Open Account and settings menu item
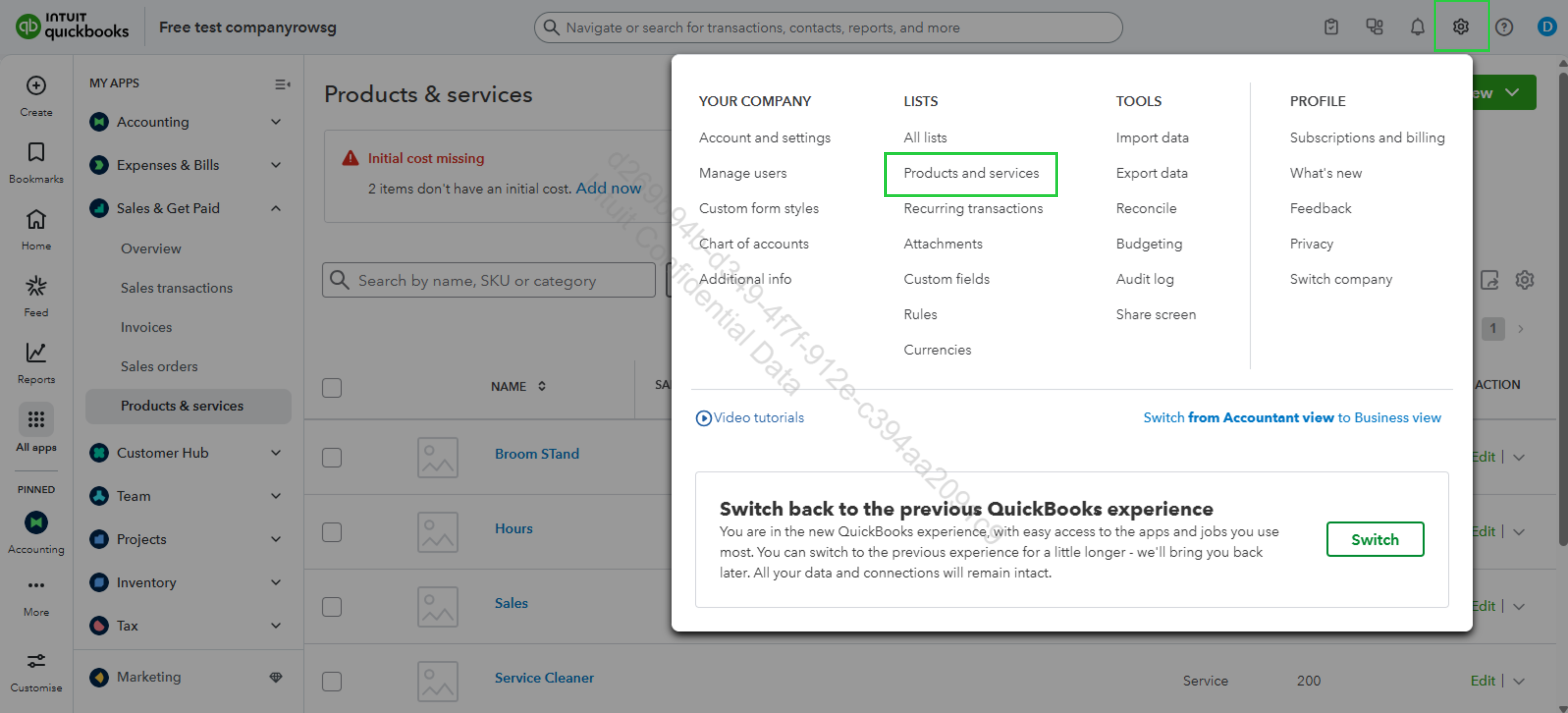 pyautogui.click(x=765, y=138)
